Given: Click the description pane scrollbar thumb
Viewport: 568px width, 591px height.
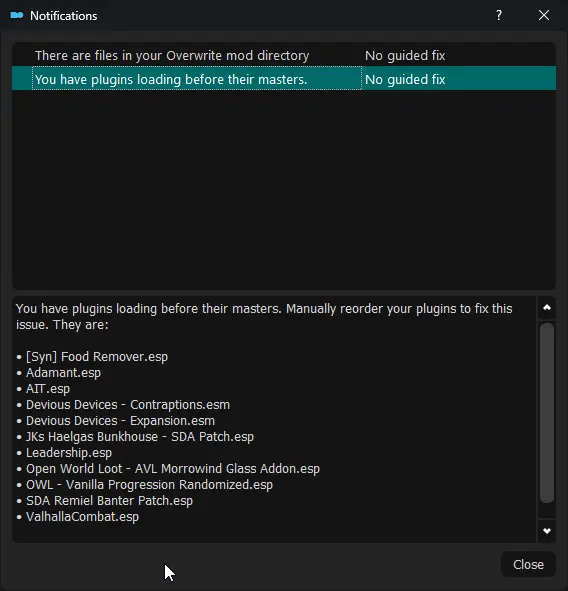Looking at the screenshot, I should [547, 412].
